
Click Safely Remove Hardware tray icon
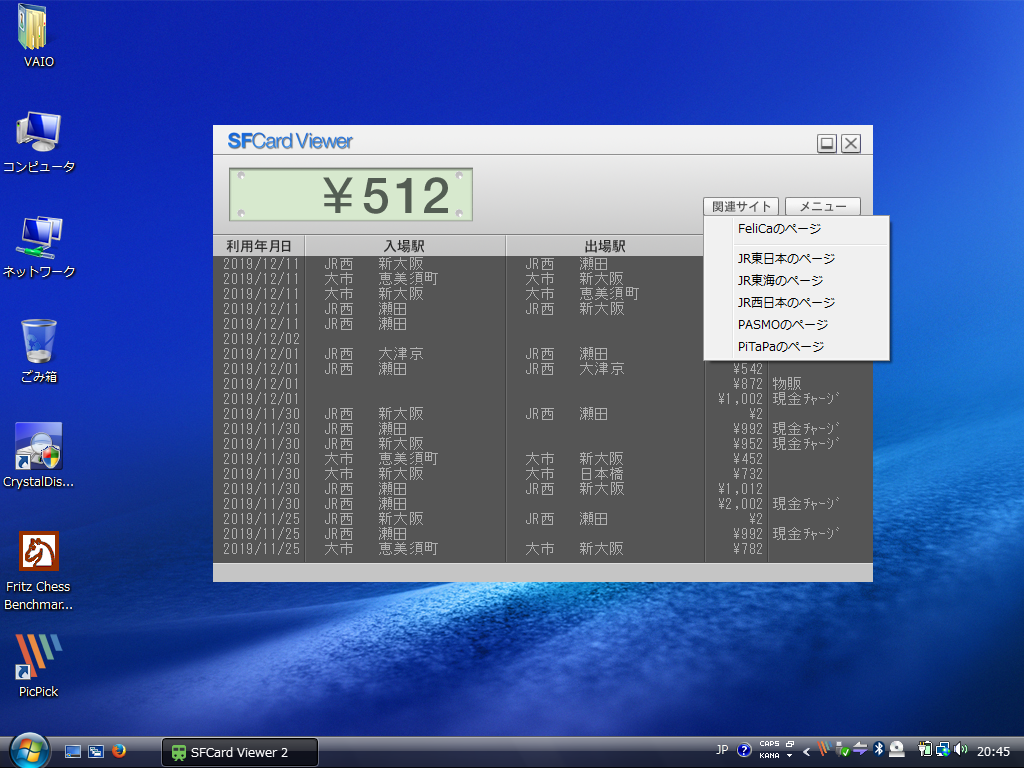(x=842, y=750)
